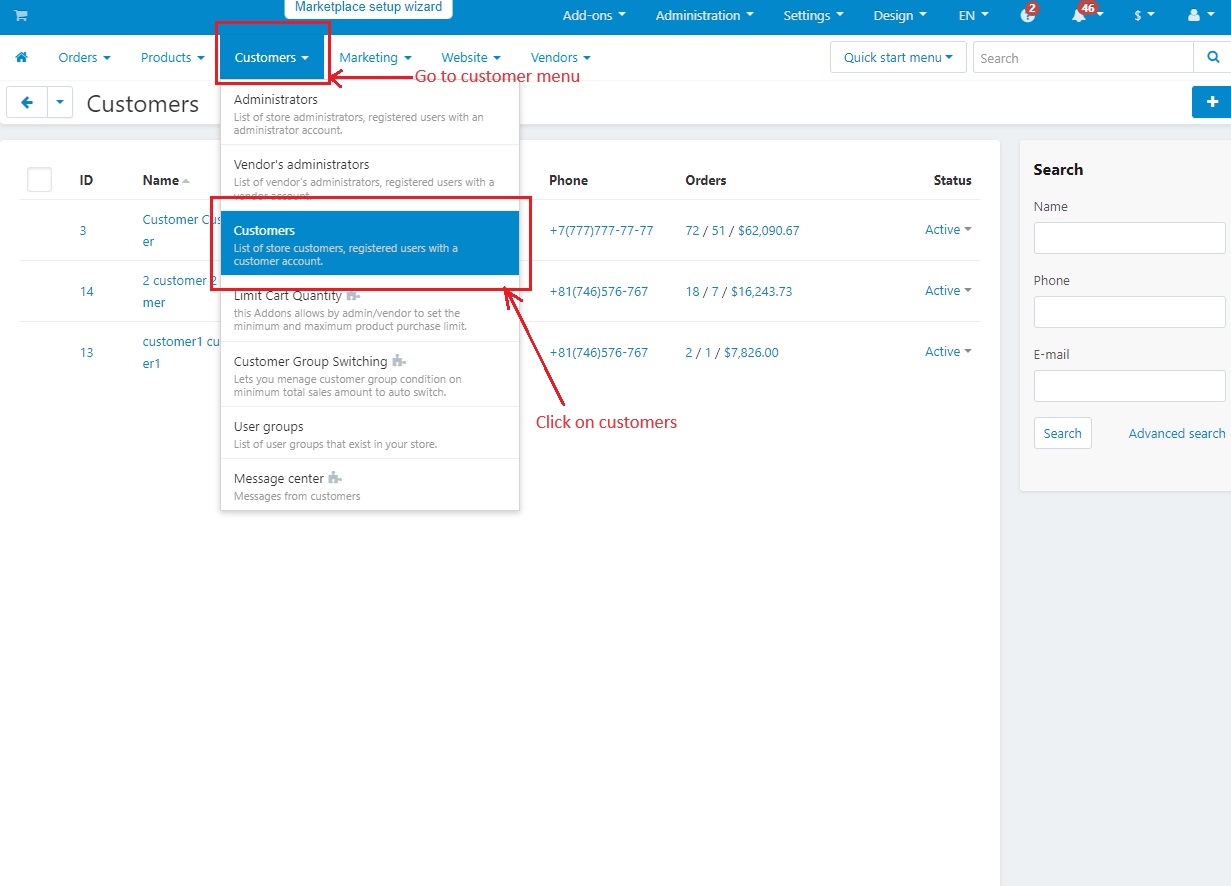
Task: Click the back arrow next to Customers title
Action: click(x=27, y=102)
